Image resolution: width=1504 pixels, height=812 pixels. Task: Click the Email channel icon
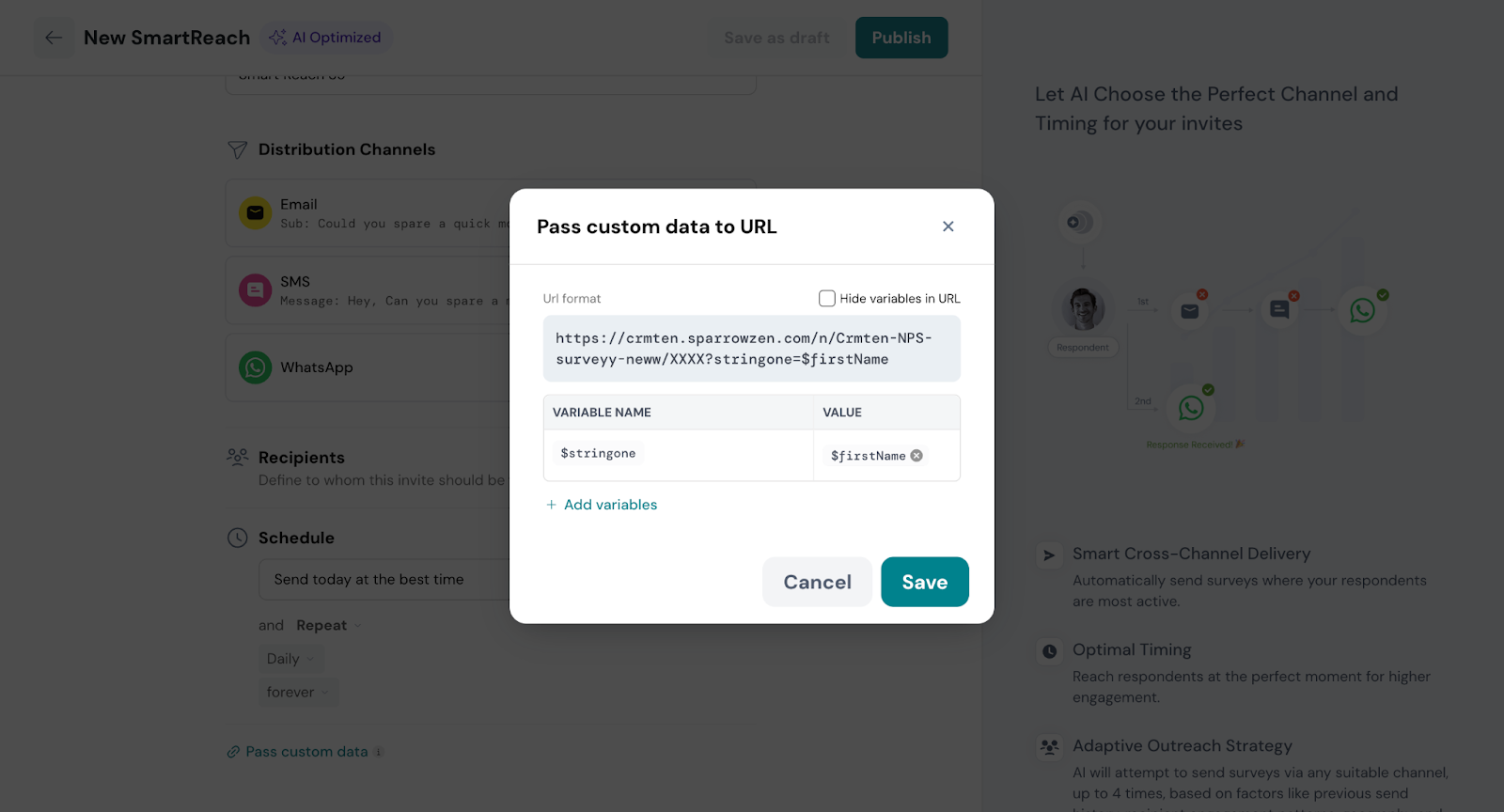coord(255,213)
